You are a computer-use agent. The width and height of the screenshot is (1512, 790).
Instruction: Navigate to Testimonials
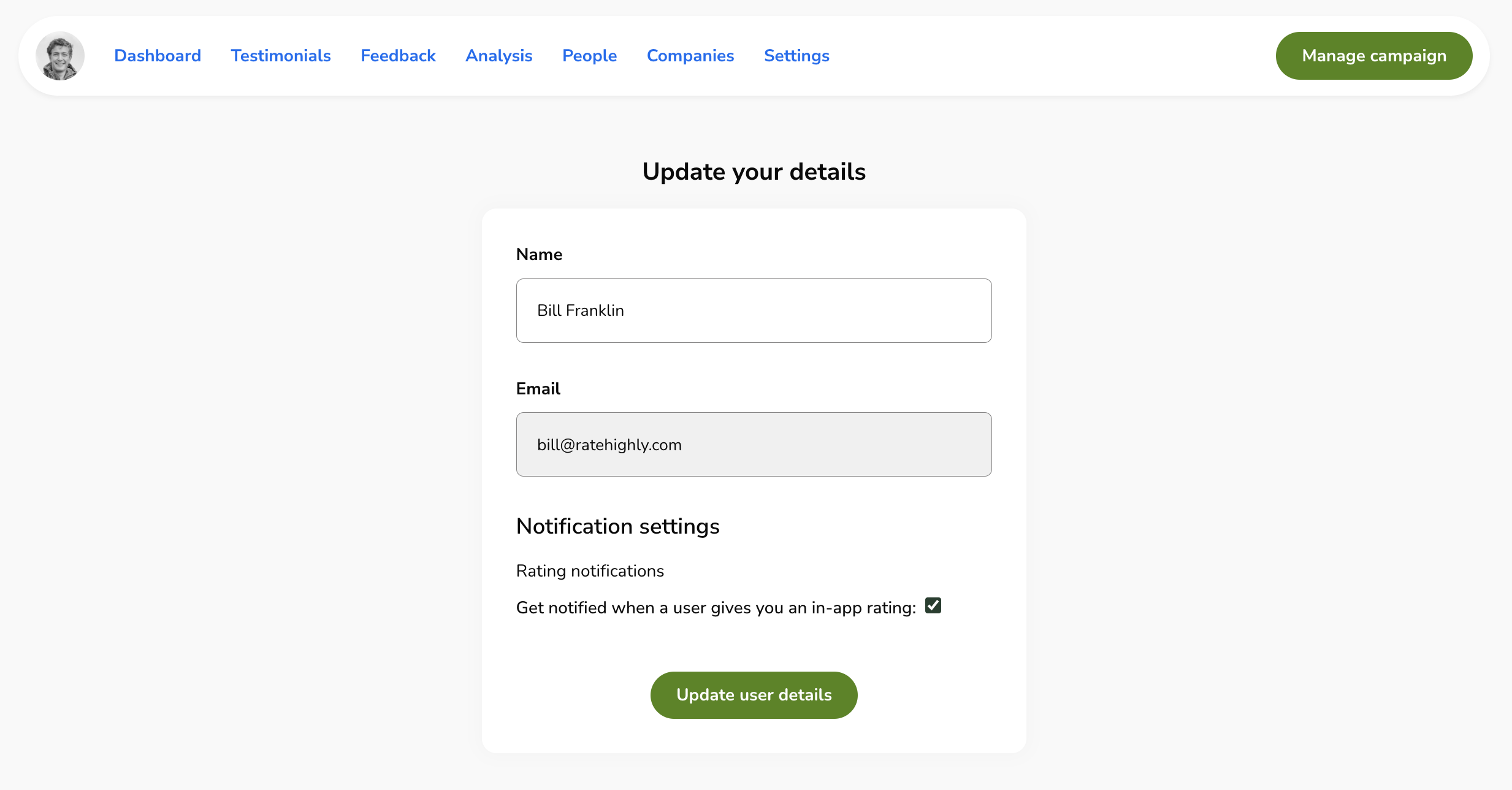[x=280, y=55]
